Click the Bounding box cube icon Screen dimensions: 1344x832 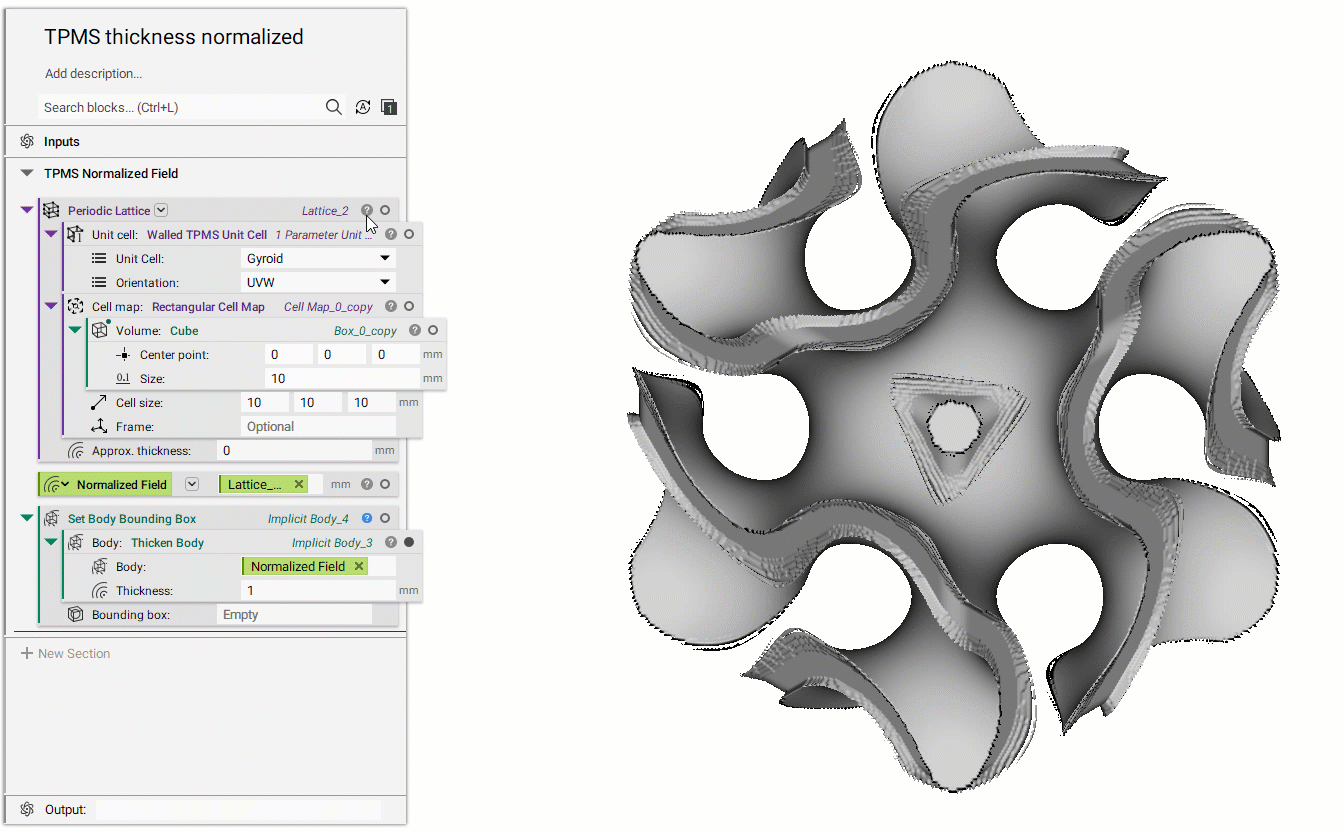75,614
